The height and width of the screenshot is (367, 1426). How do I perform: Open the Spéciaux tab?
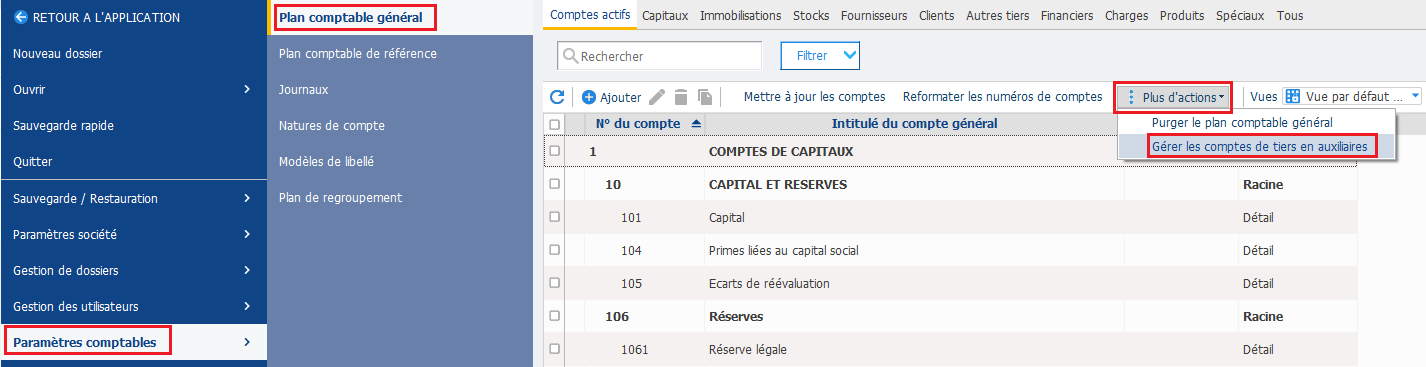pyautogui.click(x=1240, y=16)
